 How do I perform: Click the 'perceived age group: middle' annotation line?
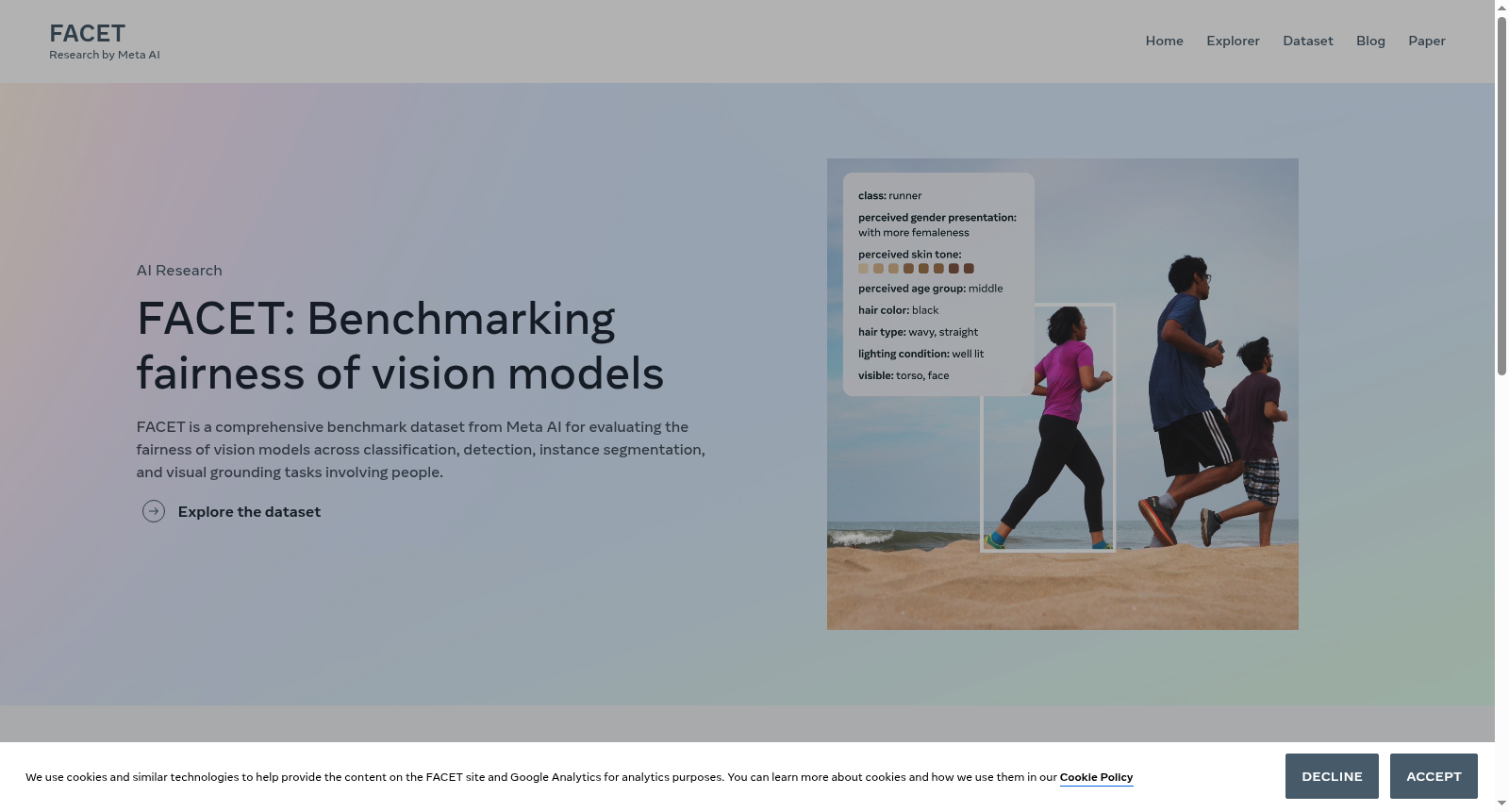coord(931,289)
